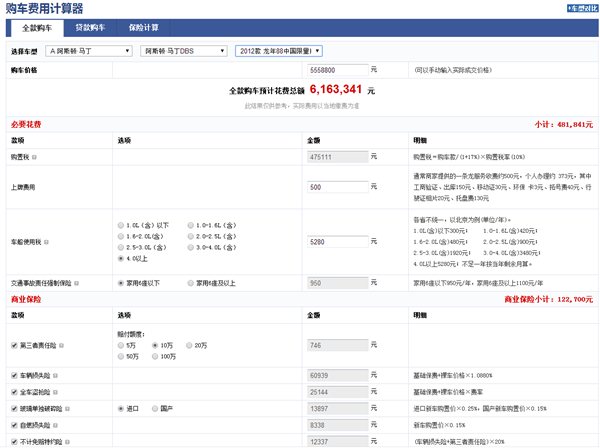Screen dimensions: 600x448
Task: Click the info icon beside 全车盗抢险
Action: click(x=55, y=393)
